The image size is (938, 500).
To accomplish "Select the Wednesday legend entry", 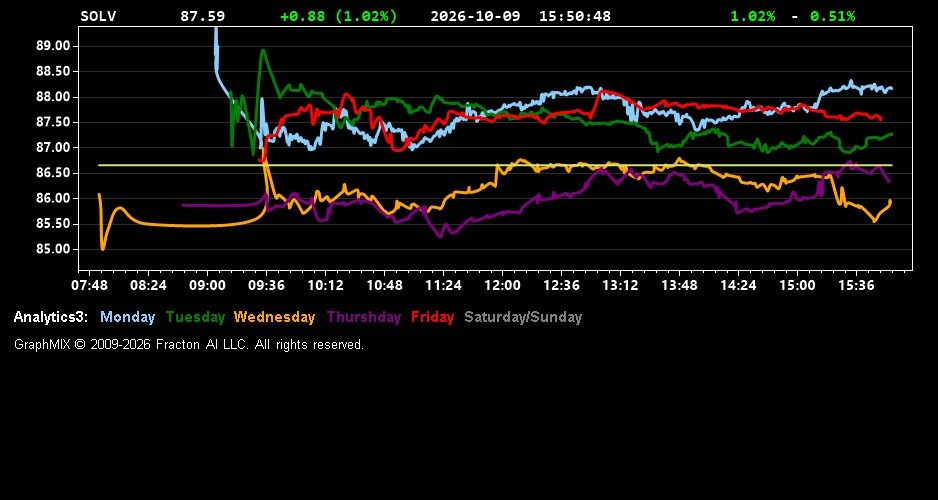I will (x=275, y=317).
